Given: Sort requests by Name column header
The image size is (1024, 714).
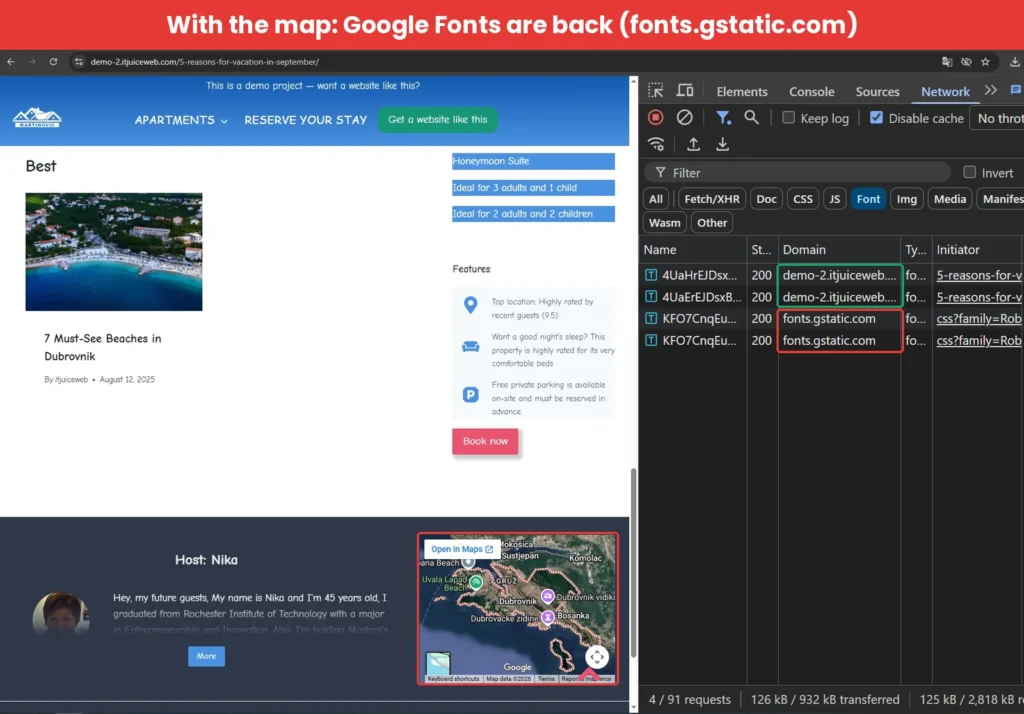Looking at the screenshot, I should pos(693,250).
